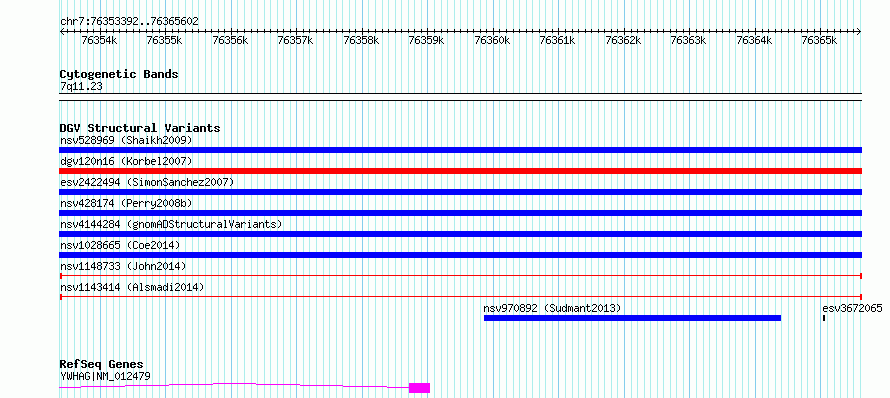Click the esv3672065 label text
The height and width of the screenshot is (398, 890).
[x=852, y=308]
